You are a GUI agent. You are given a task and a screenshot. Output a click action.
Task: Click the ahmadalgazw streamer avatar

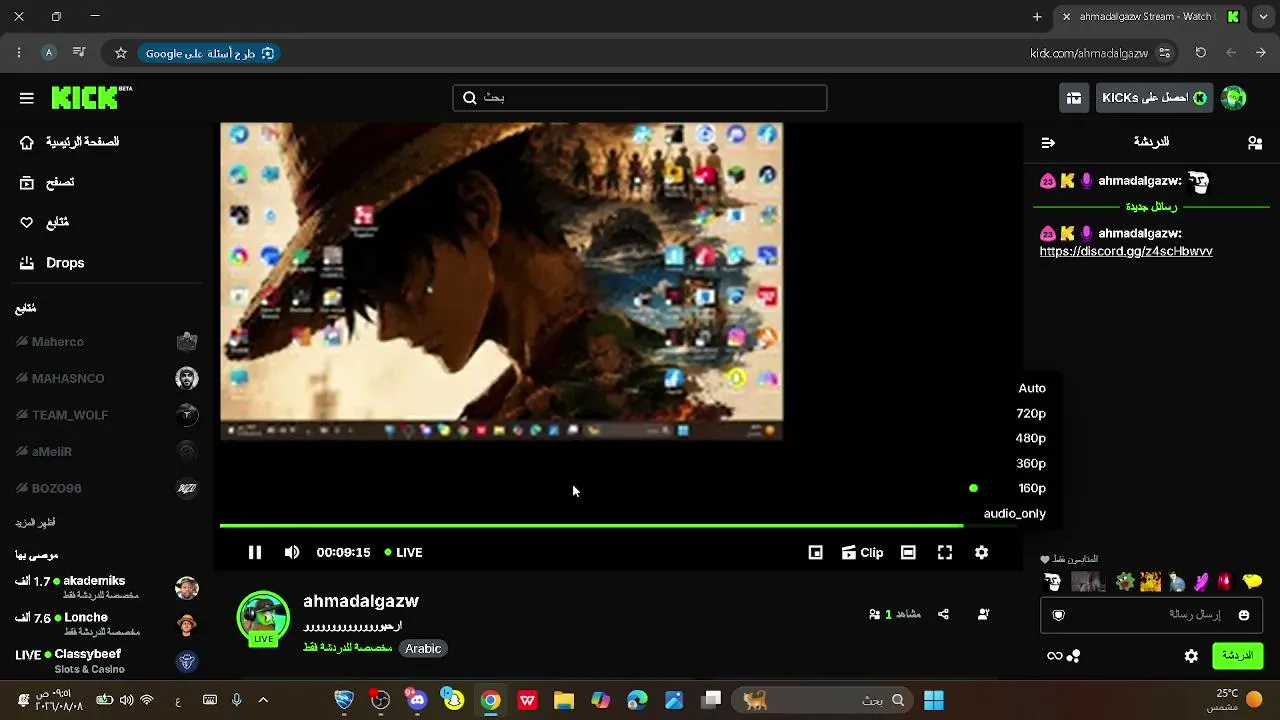tap(263, 618)
